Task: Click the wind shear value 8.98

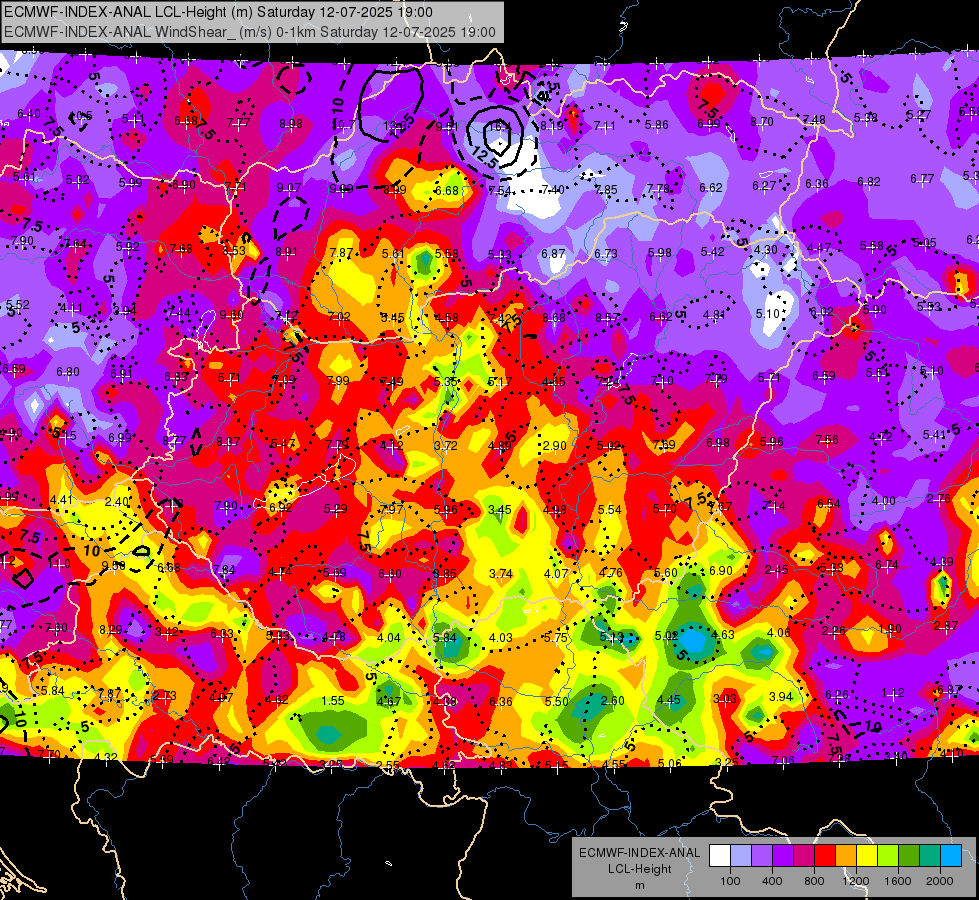Action: tap(291, 124)
